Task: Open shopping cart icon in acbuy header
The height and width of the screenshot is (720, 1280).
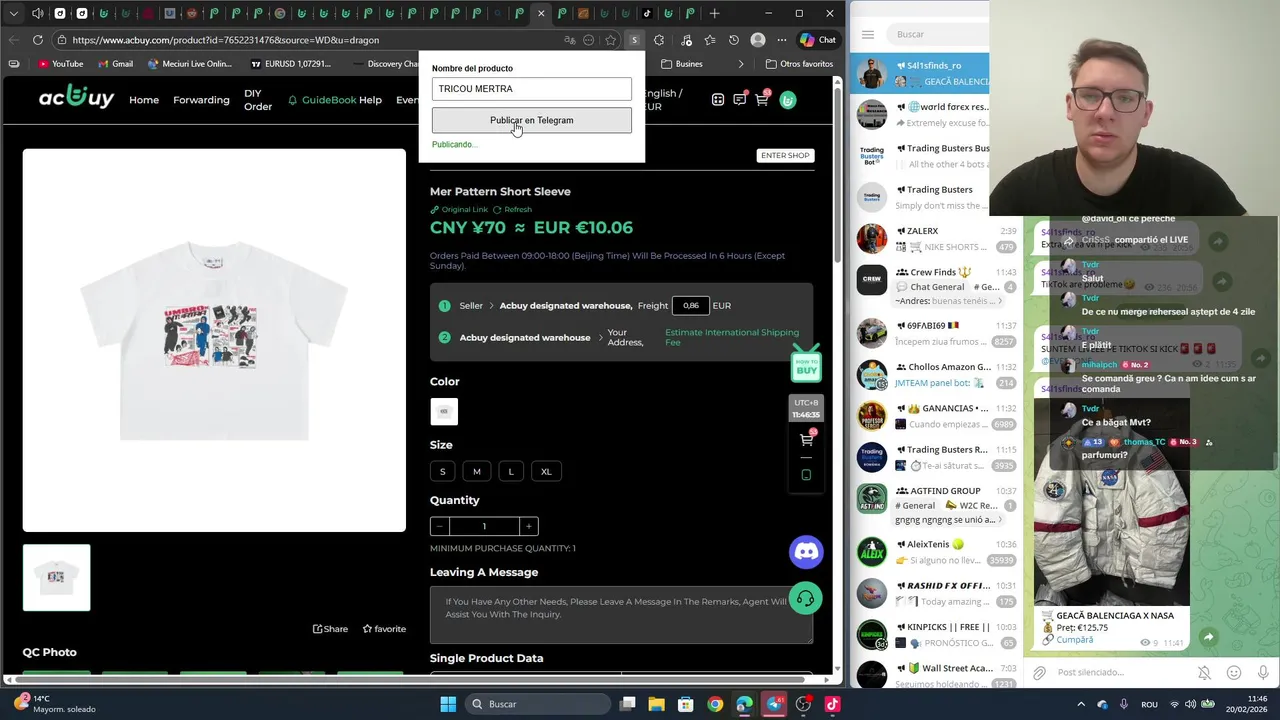Action: 762,99
